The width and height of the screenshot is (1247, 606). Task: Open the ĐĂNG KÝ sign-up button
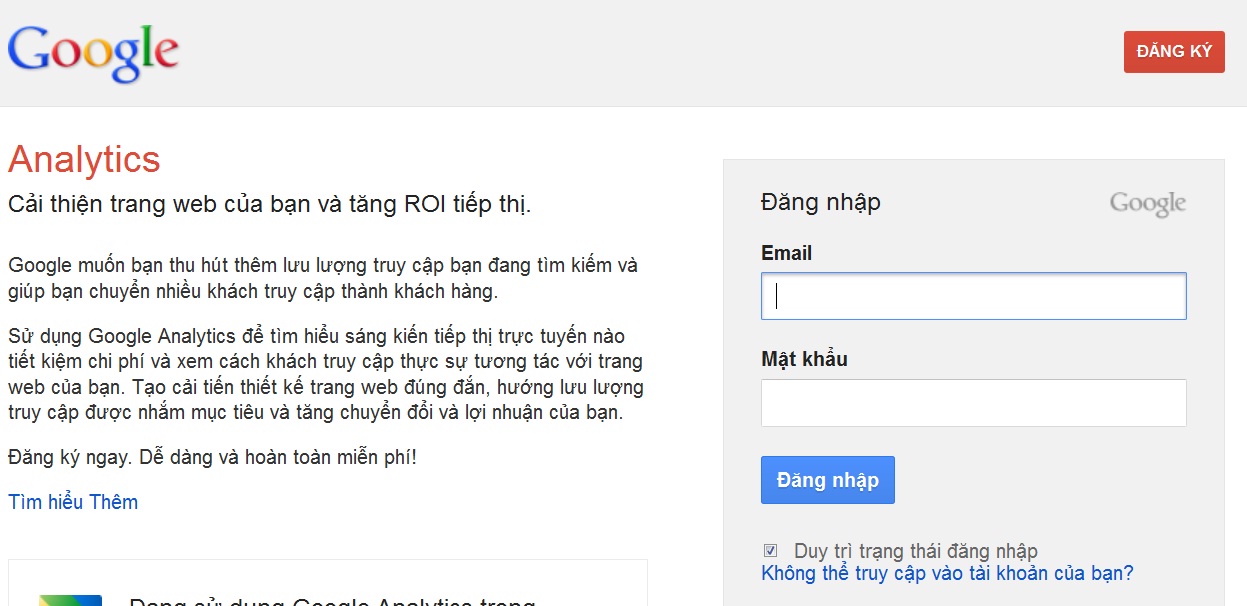click(x=1174, y=52)
